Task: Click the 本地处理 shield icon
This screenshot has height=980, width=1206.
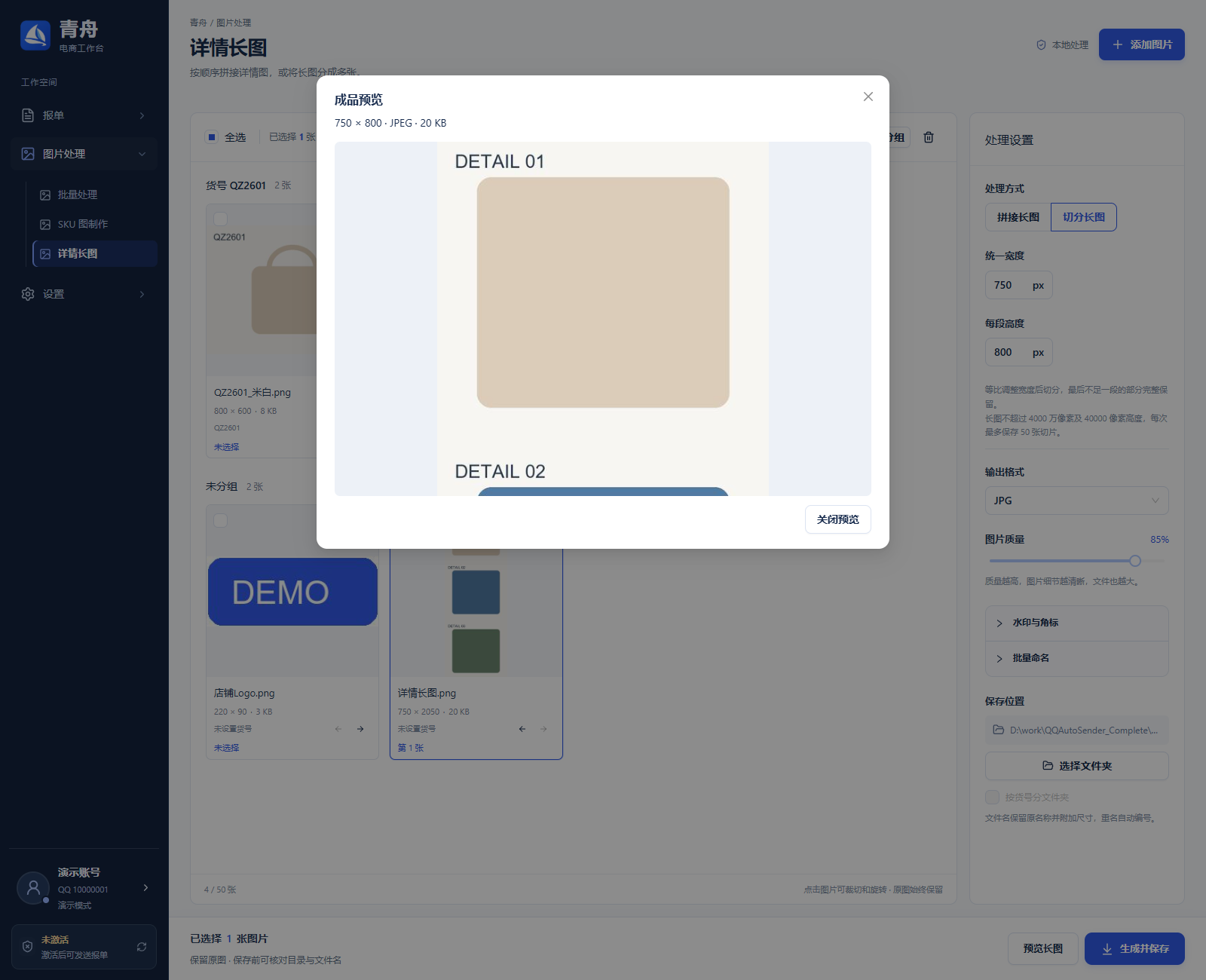Action: (1041, 45)
